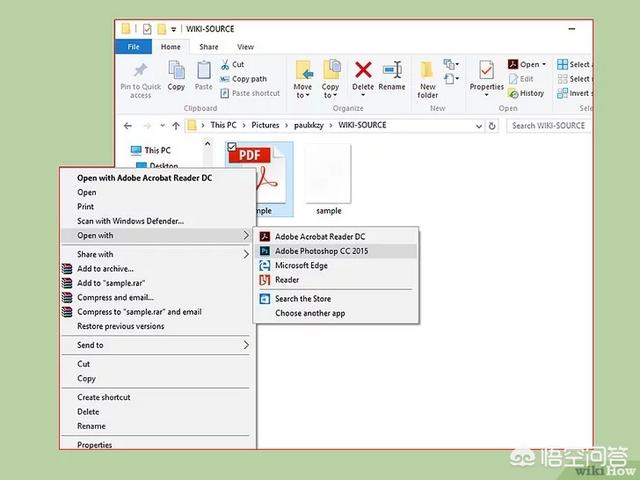Click the Back navigation arrow

[x=128, y=126]
